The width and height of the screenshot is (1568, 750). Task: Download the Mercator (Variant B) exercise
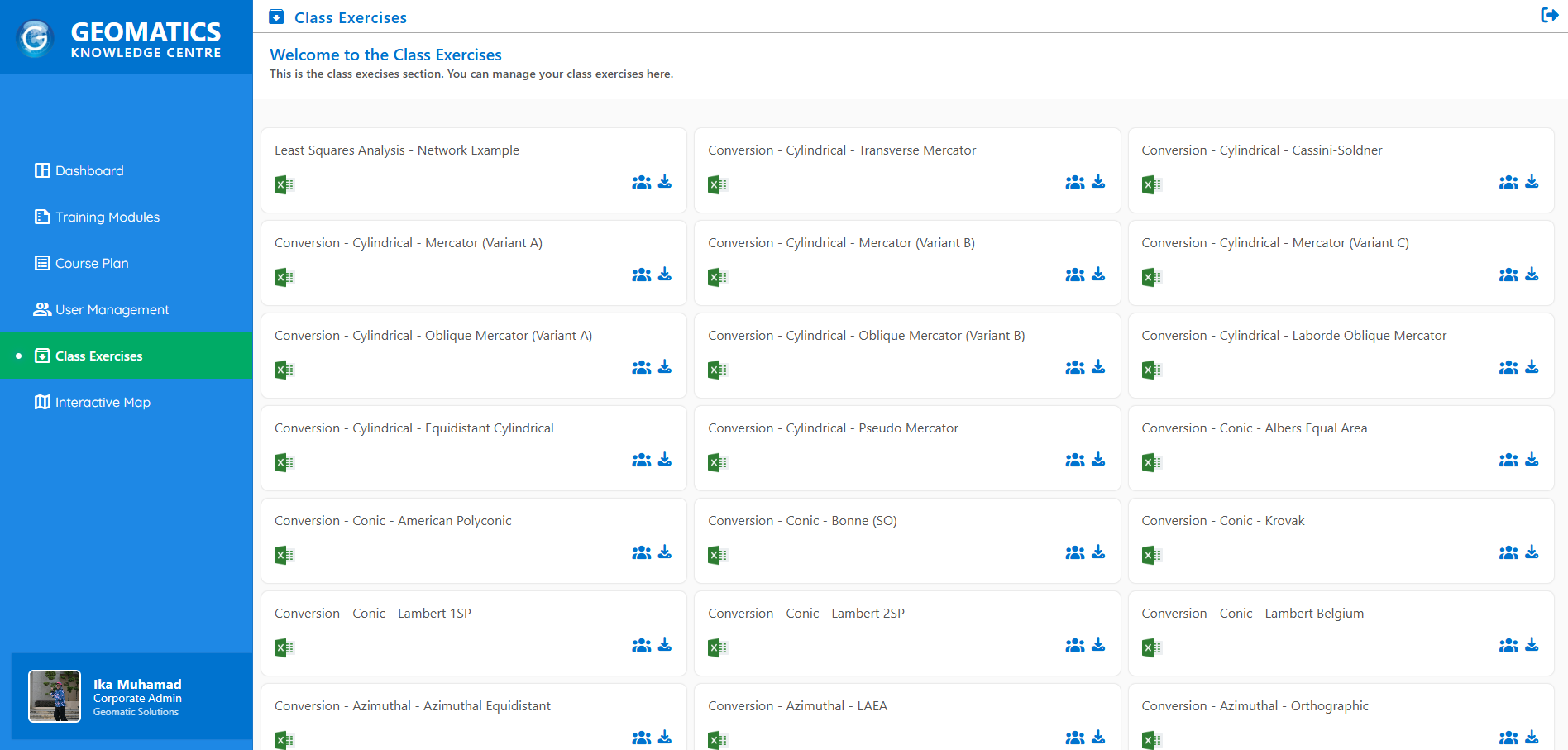tap(1098, 275)
